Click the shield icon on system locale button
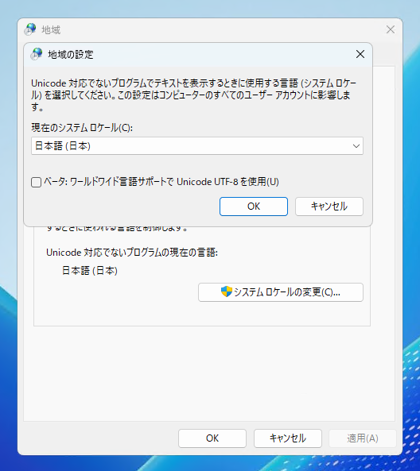The width and height of the screenshot is (420, 471). pyautogui.click(x=226, y=292)
